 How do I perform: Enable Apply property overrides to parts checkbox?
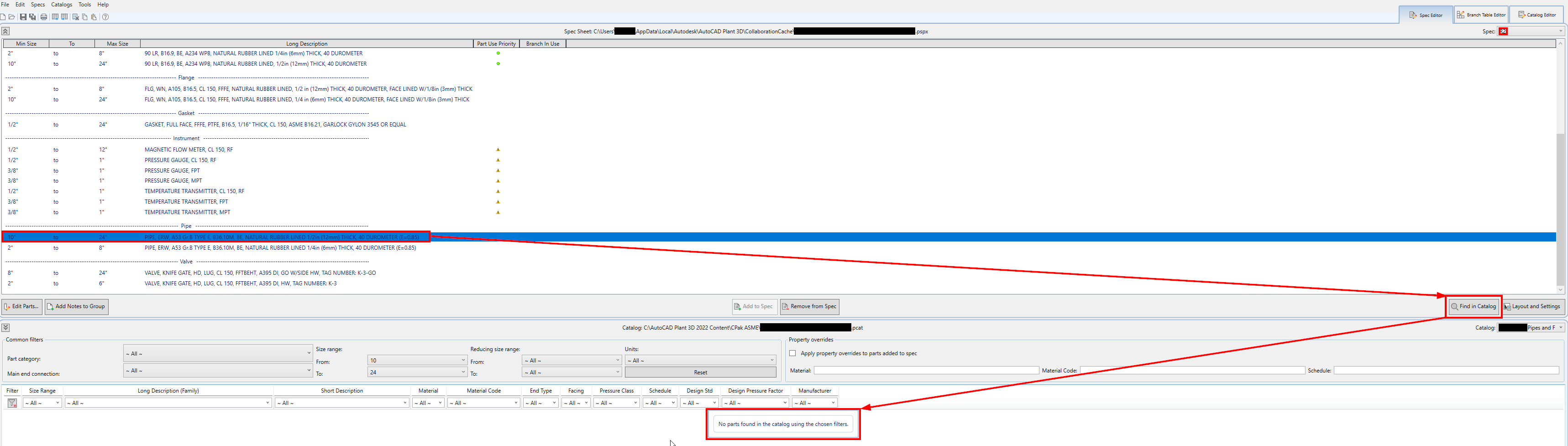[792, 353]
